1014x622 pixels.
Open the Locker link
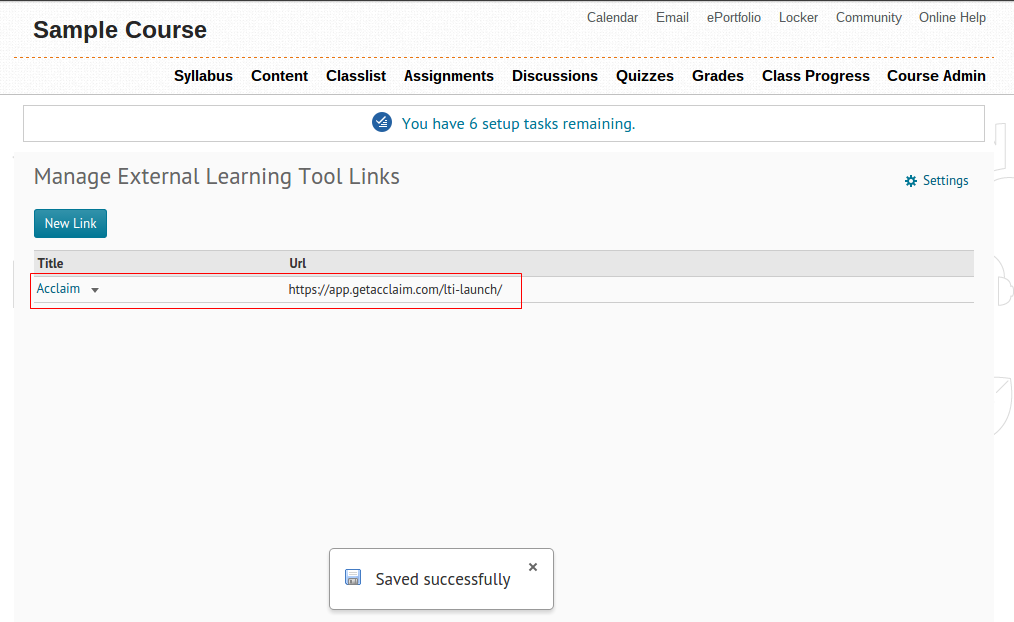coord(798,17)
